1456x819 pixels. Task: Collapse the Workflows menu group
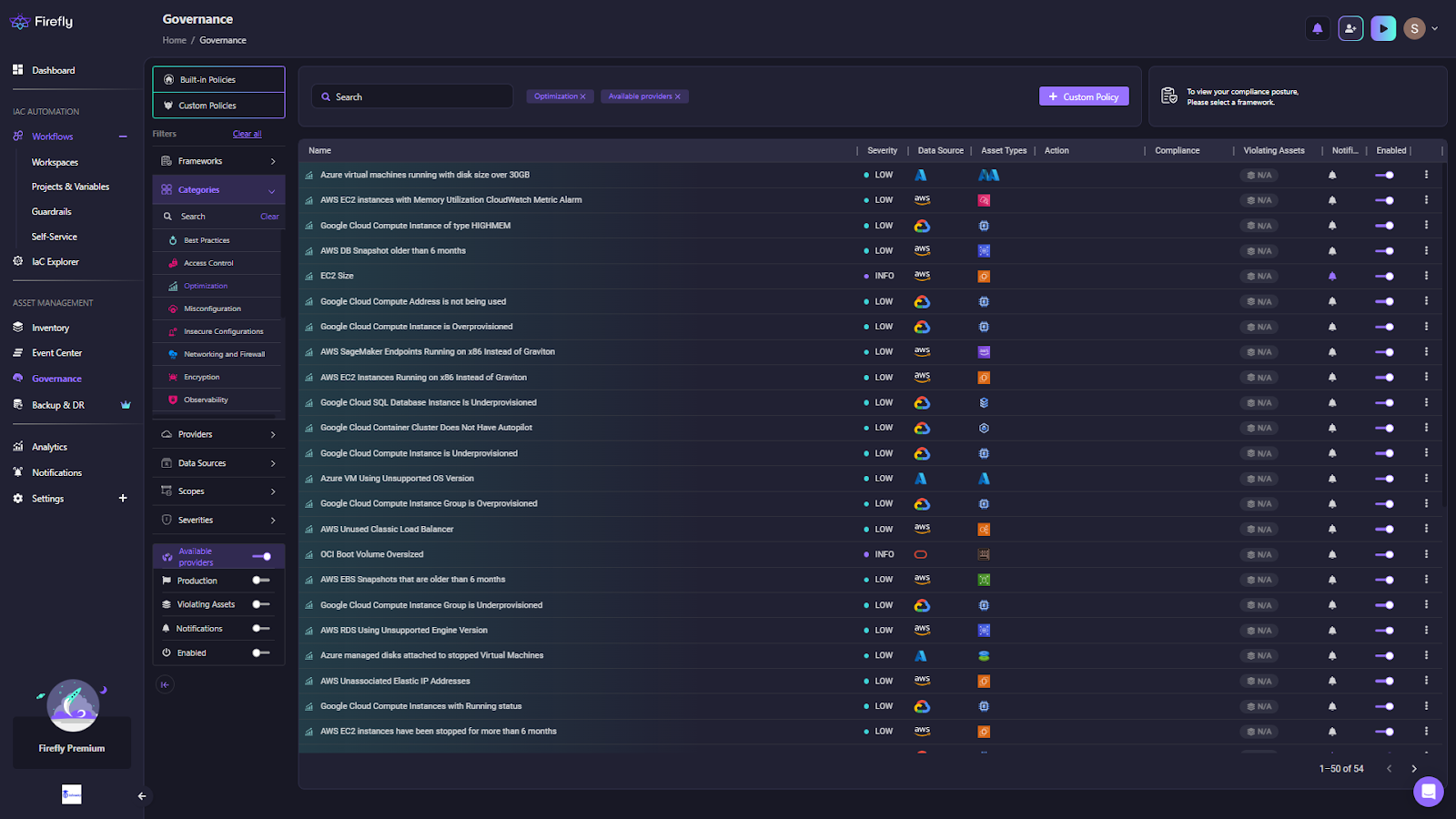click(x=123, y=136)
